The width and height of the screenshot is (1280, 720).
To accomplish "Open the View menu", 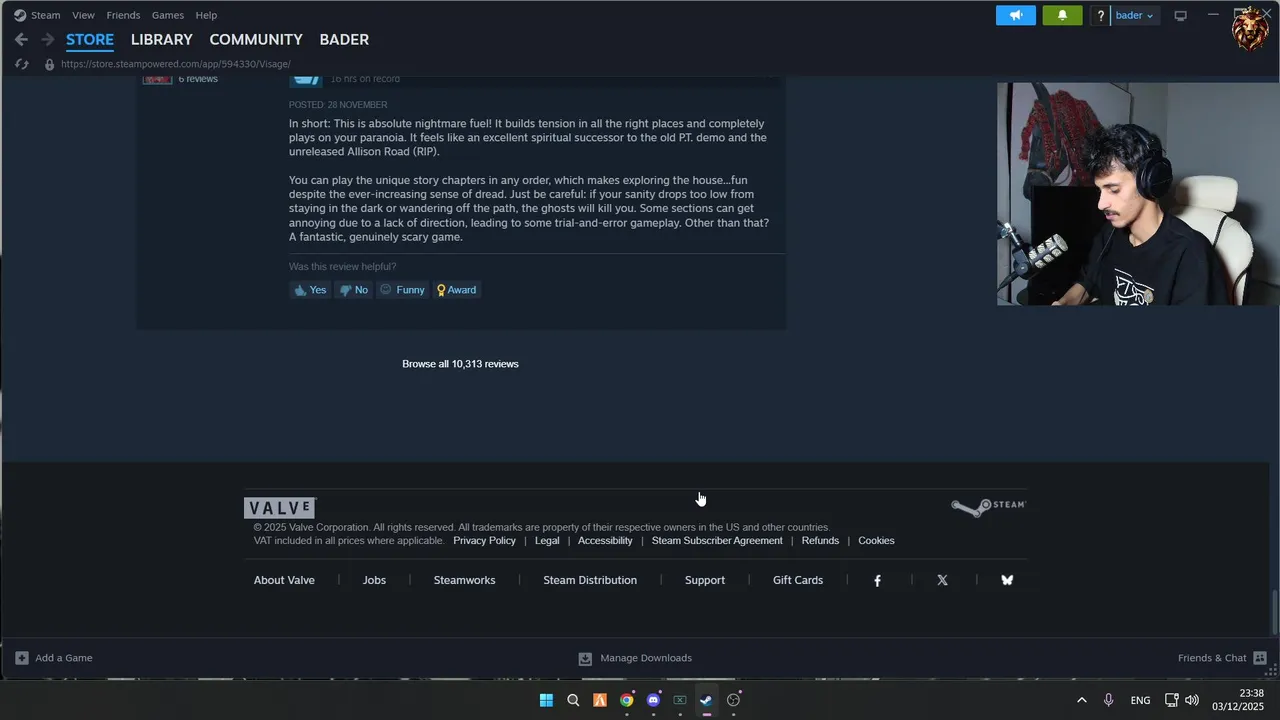I will click(x=83, y=15).
